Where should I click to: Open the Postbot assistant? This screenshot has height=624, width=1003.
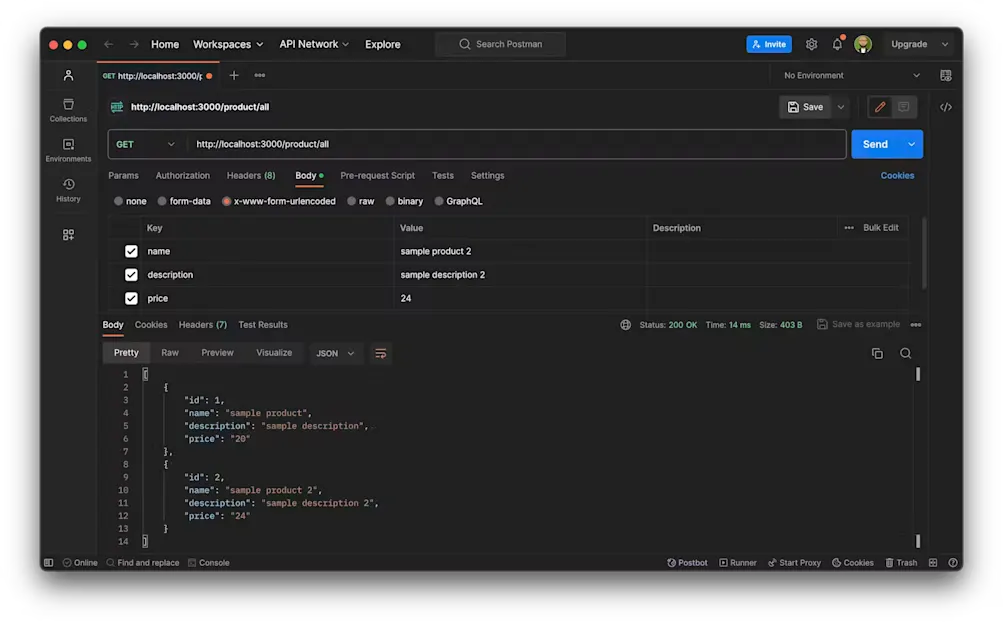click(x=687, y=563)
